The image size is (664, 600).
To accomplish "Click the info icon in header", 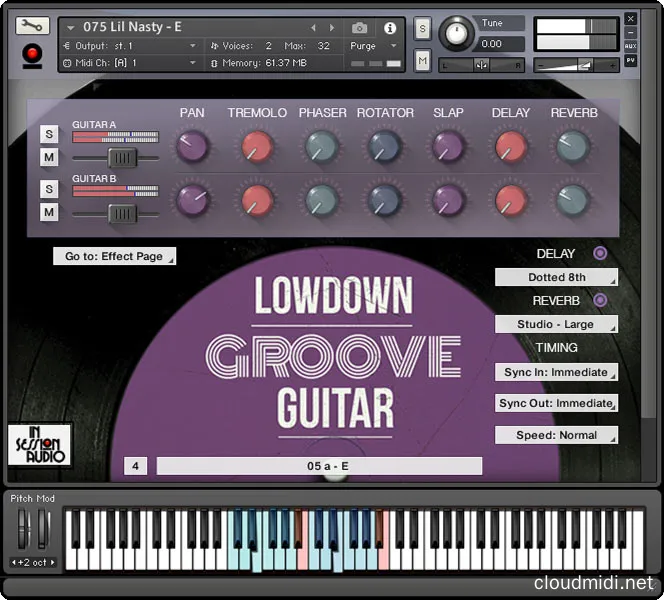I will pyautogui.click(x=389, y=28).
